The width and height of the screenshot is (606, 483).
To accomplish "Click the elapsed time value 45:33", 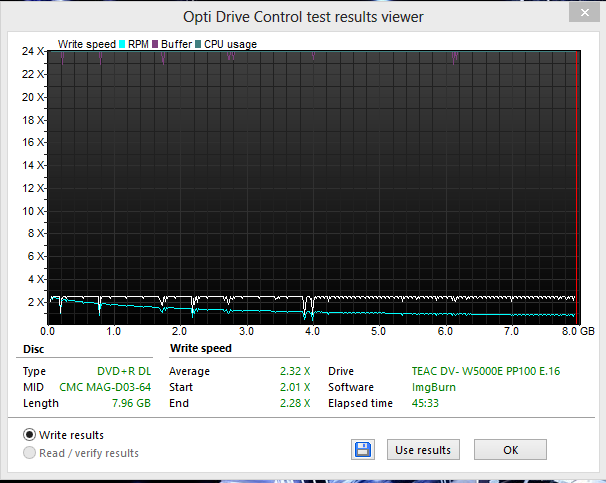I will pyautogui.click(x=425, y=403).
